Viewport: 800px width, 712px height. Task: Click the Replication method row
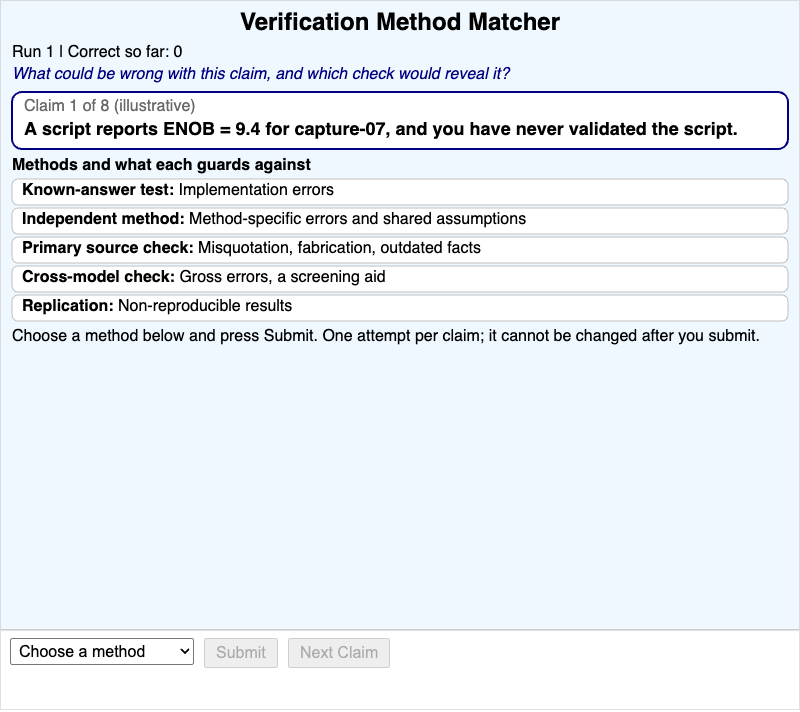400,308
